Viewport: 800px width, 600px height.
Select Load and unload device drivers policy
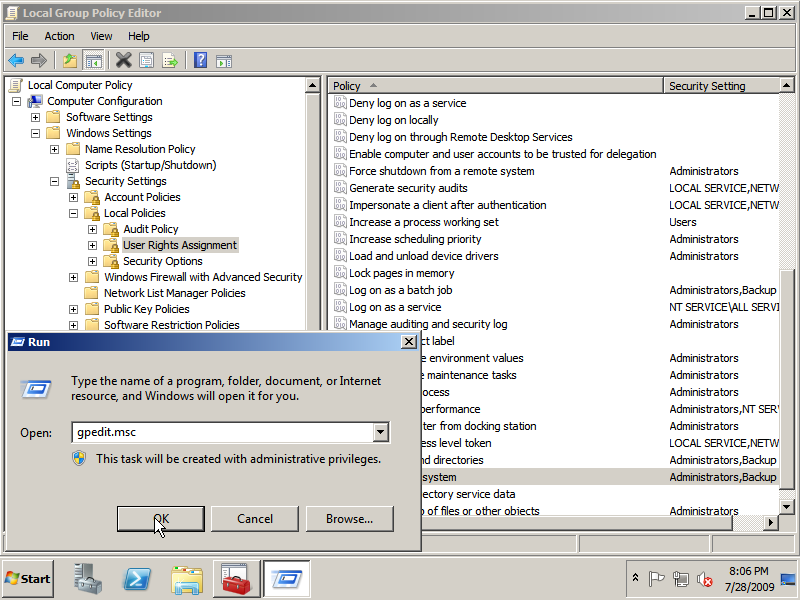[423, 256]
